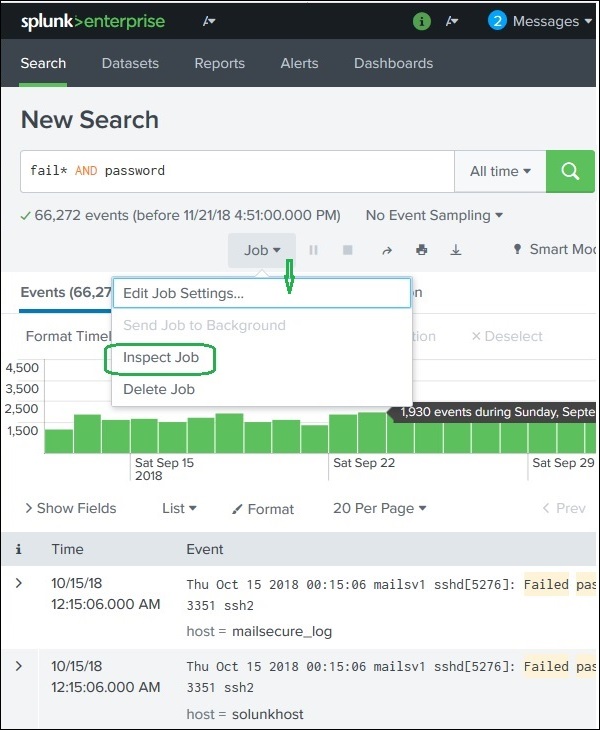This screenshot has width=600, height=730.
Task: Expand the first event row chevron
Action: click(x=19, y=582)
